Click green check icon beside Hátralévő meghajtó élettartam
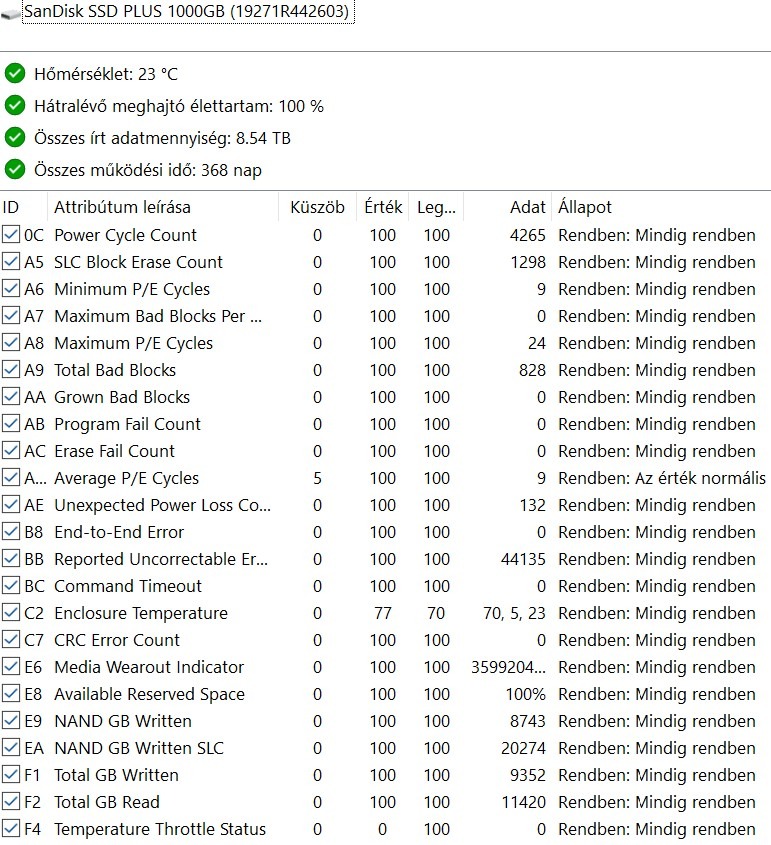771x845 pixels. 15,106
